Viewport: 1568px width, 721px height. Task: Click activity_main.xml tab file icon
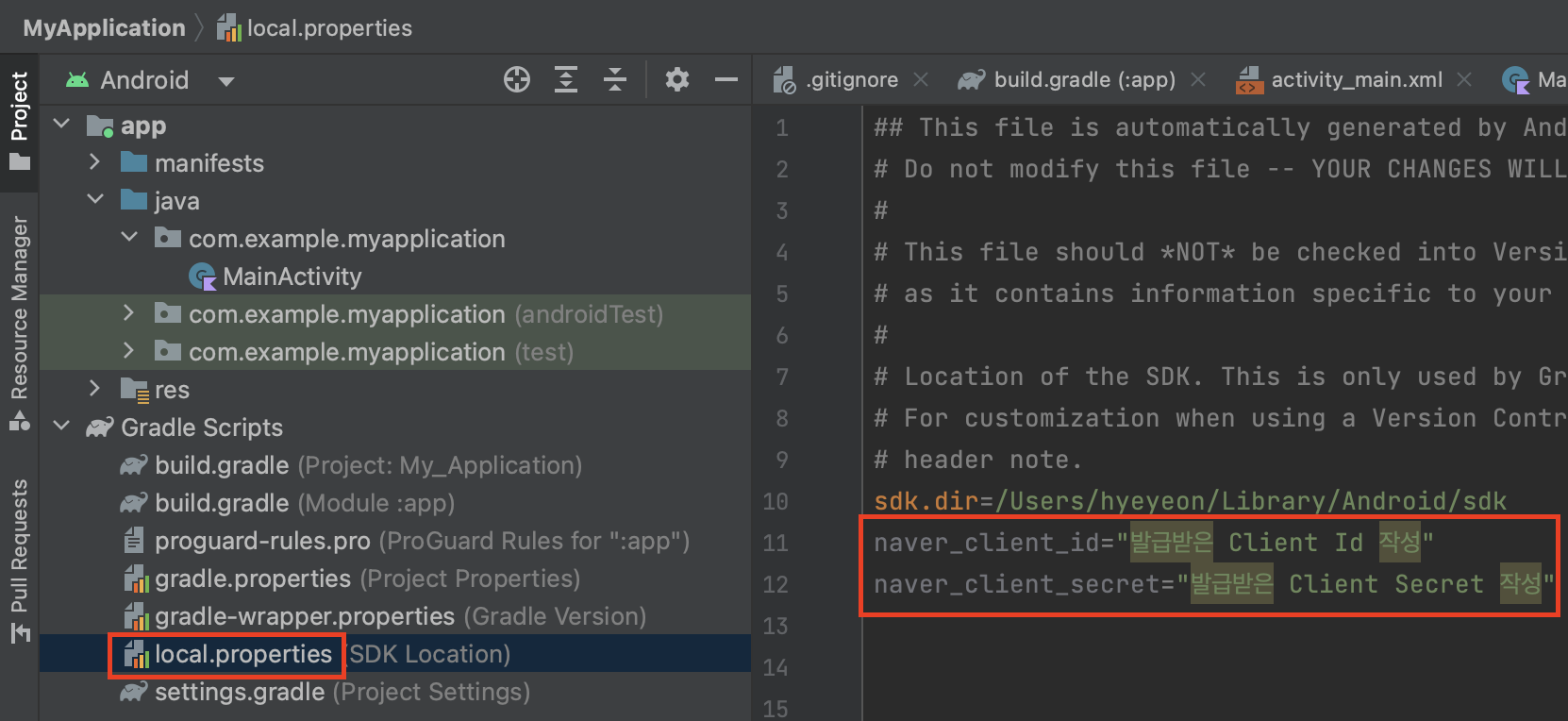(x=1250, y=80)
